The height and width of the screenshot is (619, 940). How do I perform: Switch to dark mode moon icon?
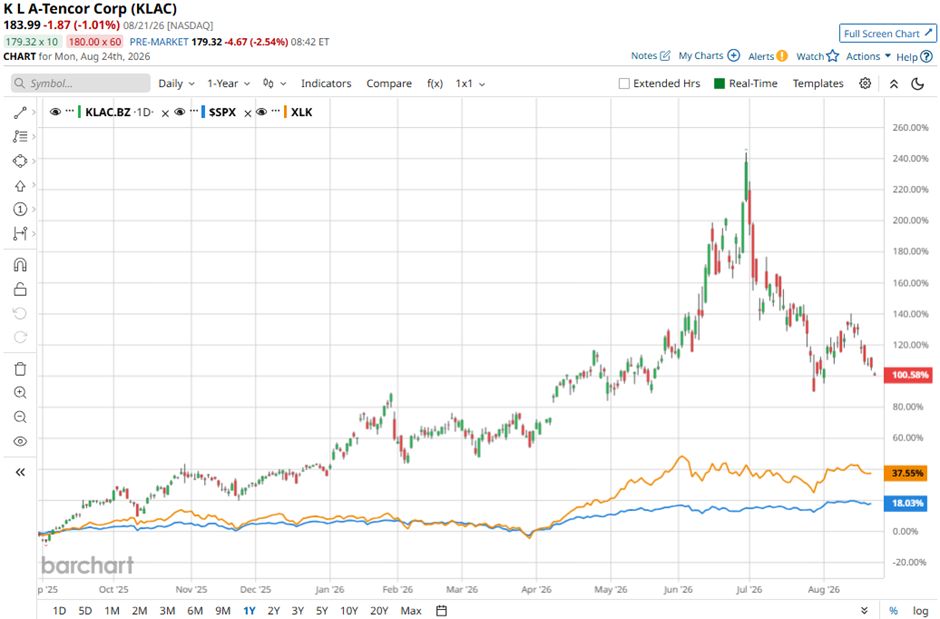(x=917, y=84)
